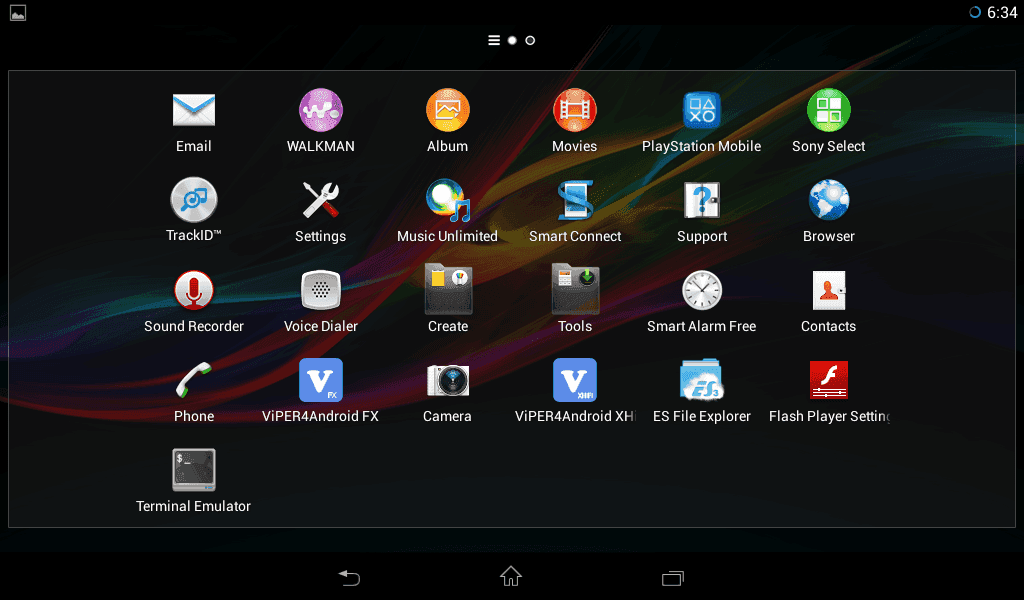
Task: Tap the Home navigation button
Action: (x=511, y=576)
